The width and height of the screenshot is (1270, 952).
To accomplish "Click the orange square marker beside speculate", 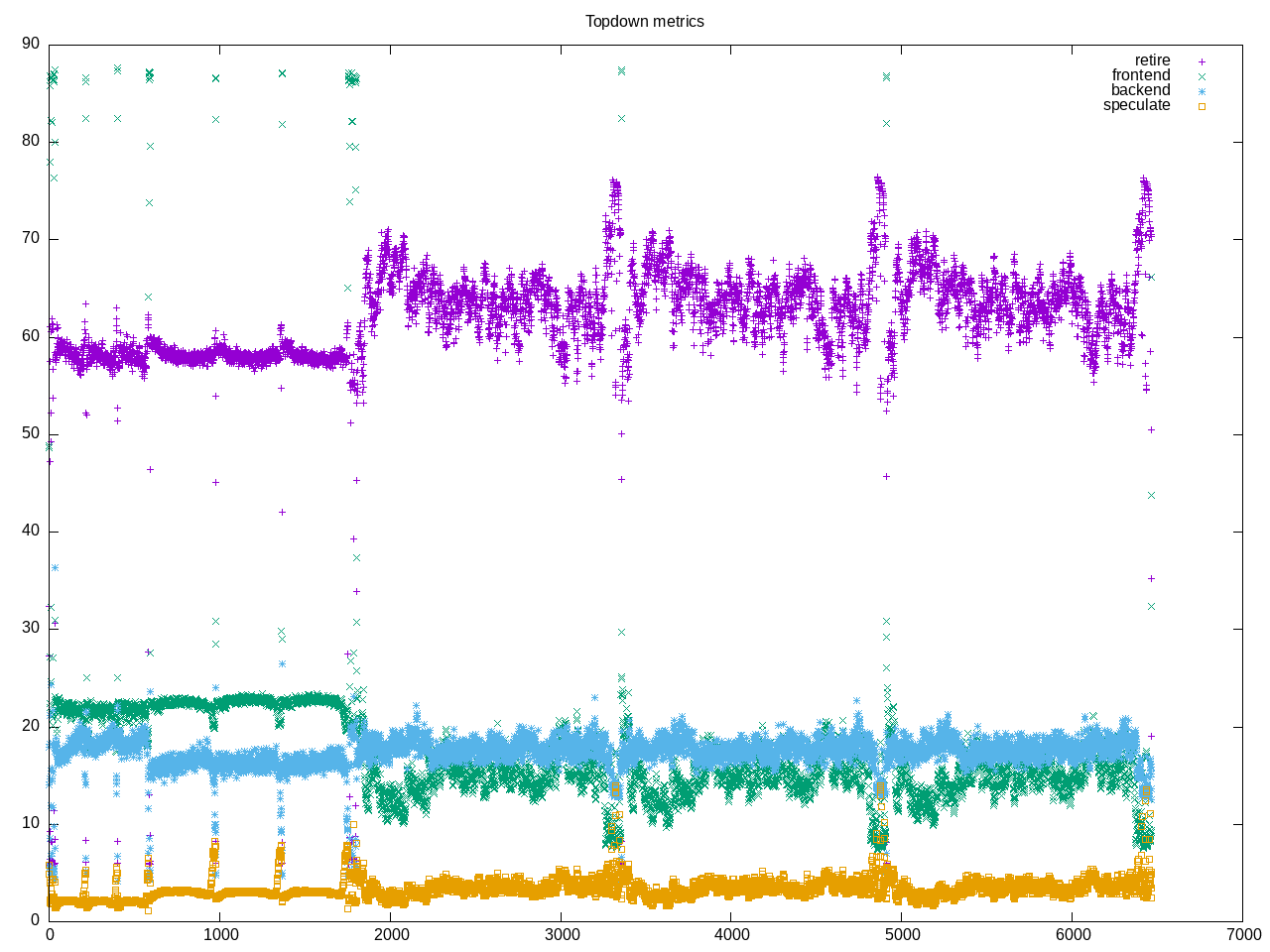I will (1202, 106).
